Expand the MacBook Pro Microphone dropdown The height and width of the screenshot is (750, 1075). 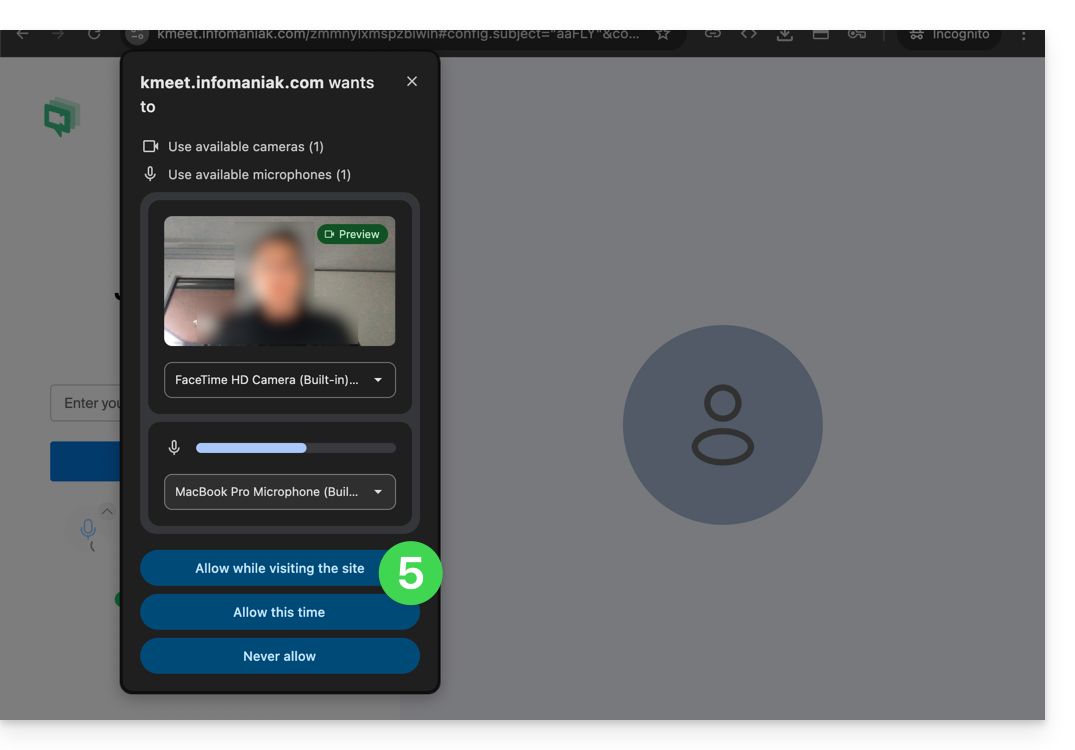(x=280, y=492)
